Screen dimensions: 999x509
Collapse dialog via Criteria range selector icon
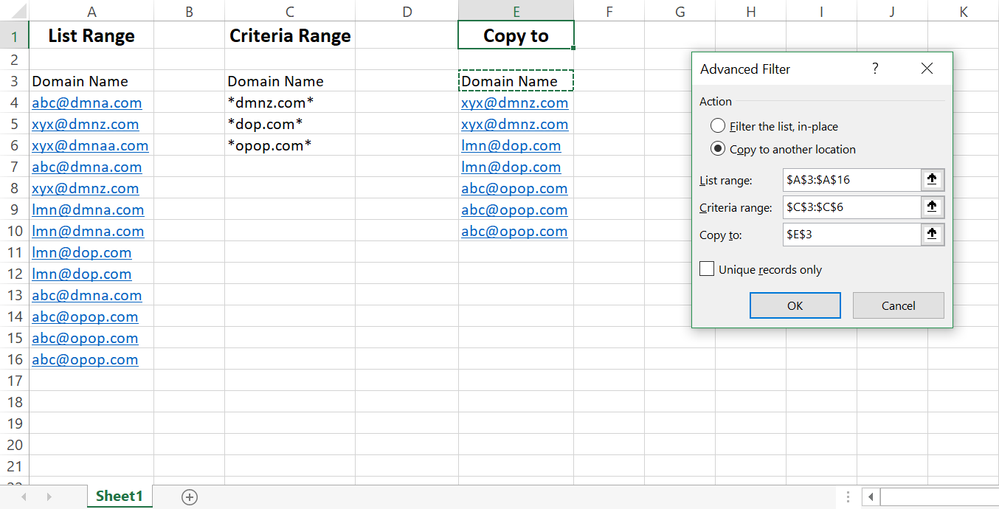[931, 207]
